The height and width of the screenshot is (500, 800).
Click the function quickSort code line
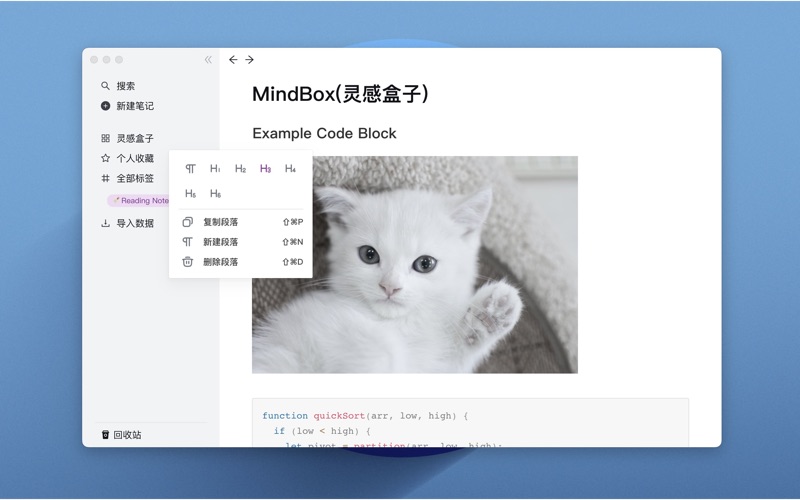point(365,416)
